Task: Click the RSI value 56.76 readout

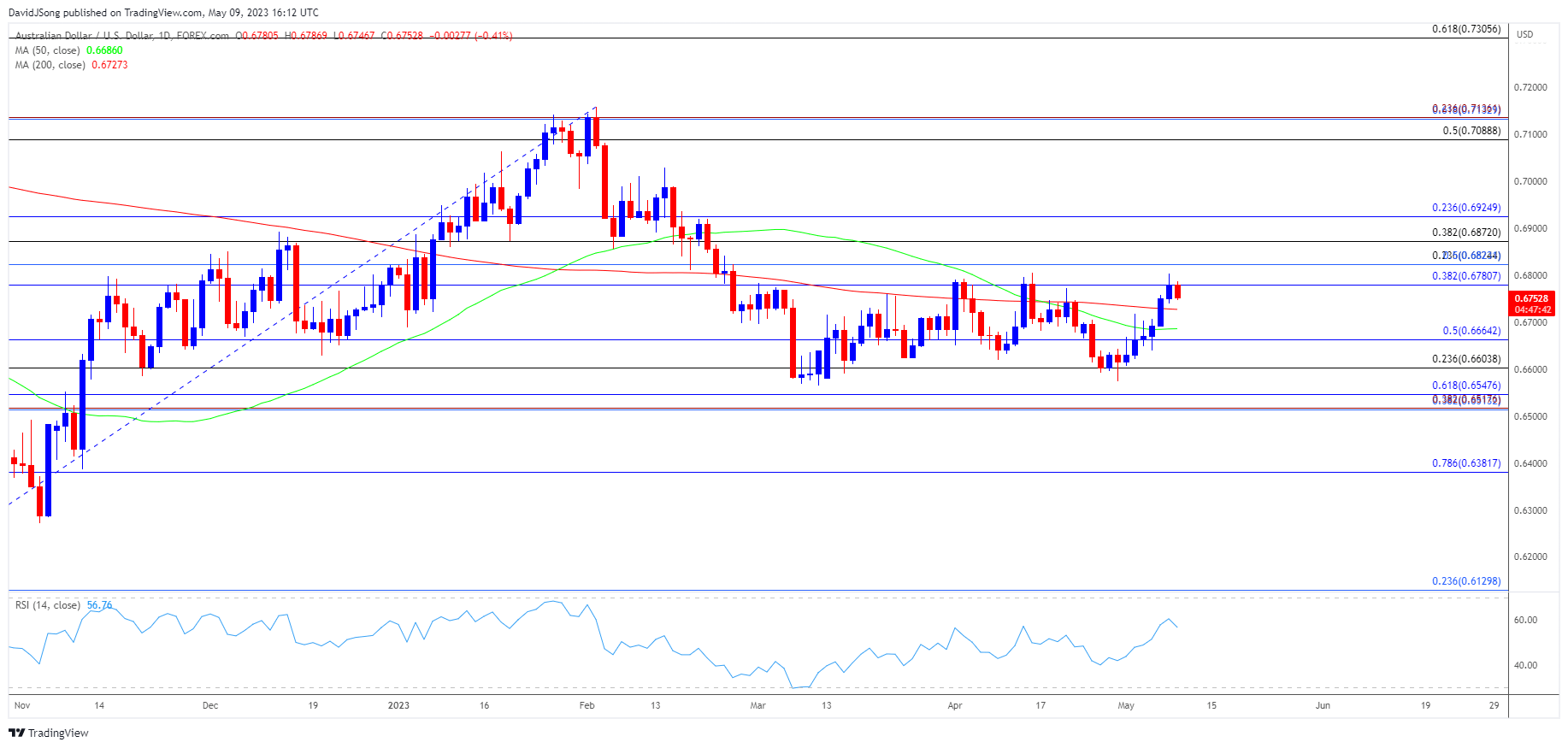Action: pyautogui.click(x=99, y=605)
